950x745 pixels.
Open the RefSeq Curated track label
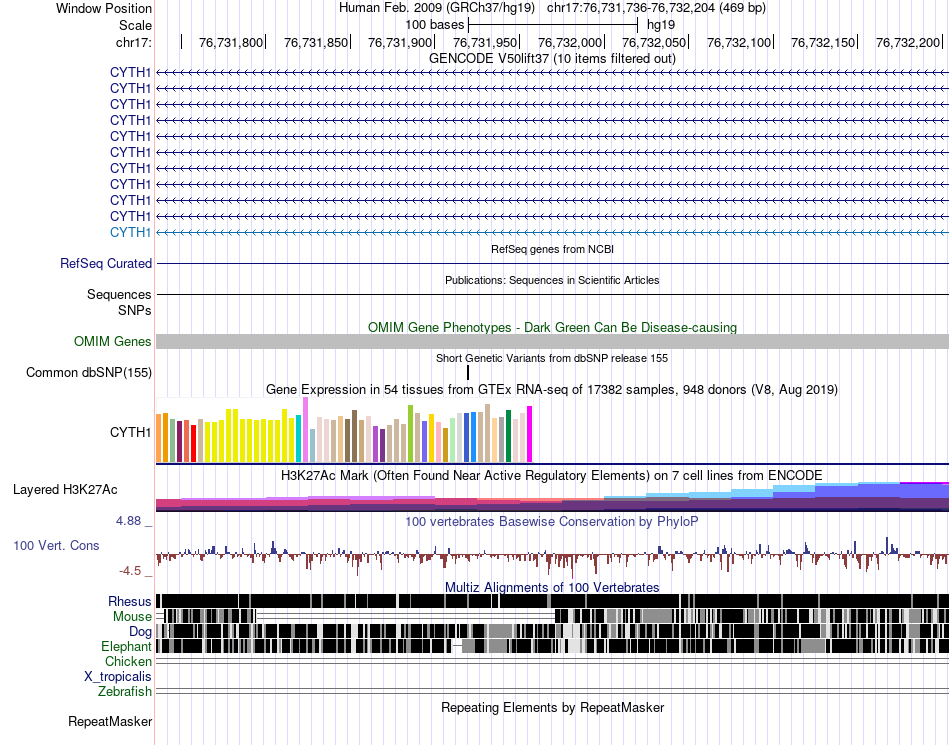tap(106, 263)
